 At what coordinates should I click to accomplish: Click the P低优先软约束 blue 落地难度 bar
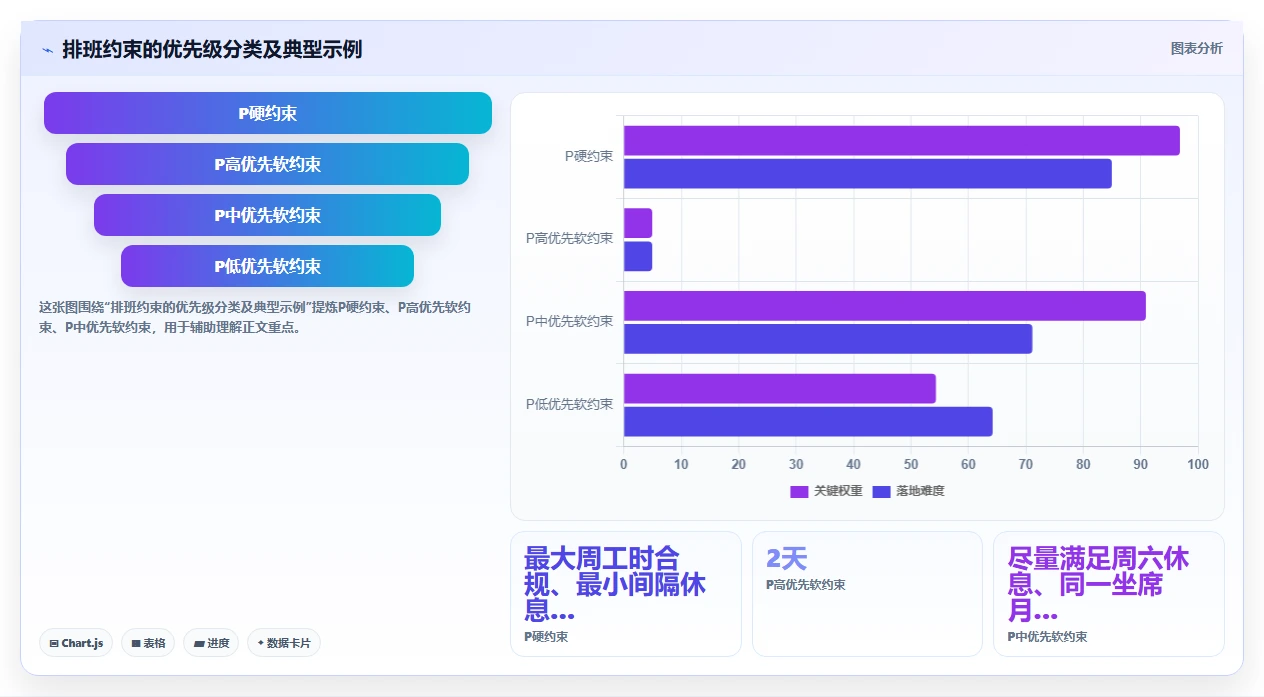(x=808, y=422)
